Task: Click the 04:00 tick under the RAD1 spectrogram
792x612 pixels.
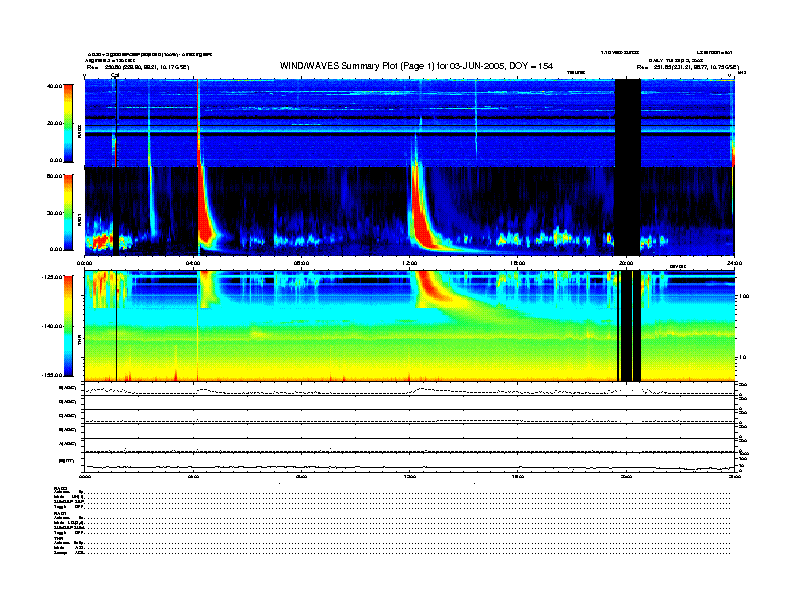Action: click(x=193, y=263)
